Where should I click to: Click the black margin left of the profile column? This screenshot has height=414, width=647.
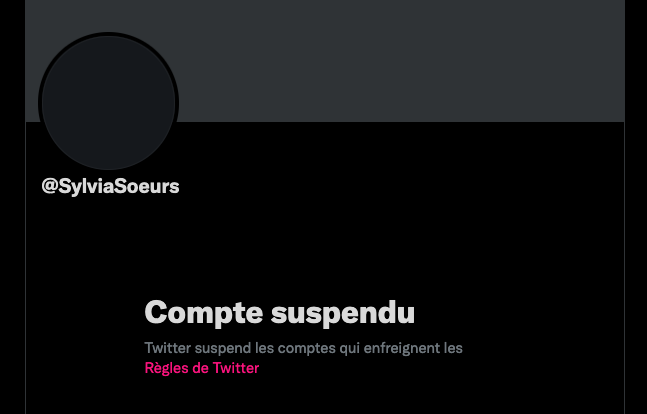click(x=12, y=207)
